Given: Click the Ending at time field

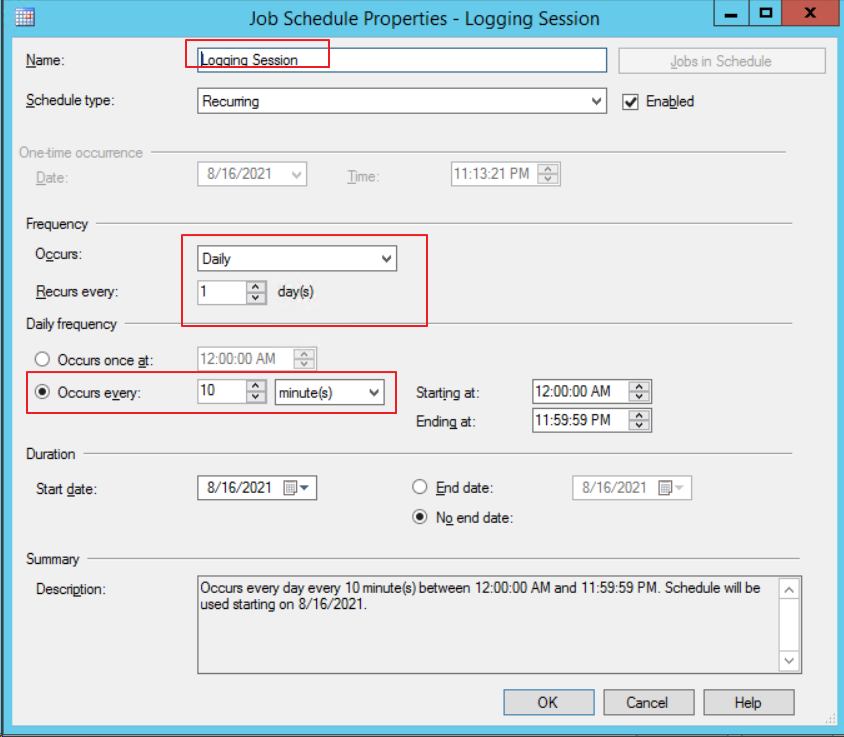Looking at the screenshot, I should pyautogui.click(x=580, y=420).
